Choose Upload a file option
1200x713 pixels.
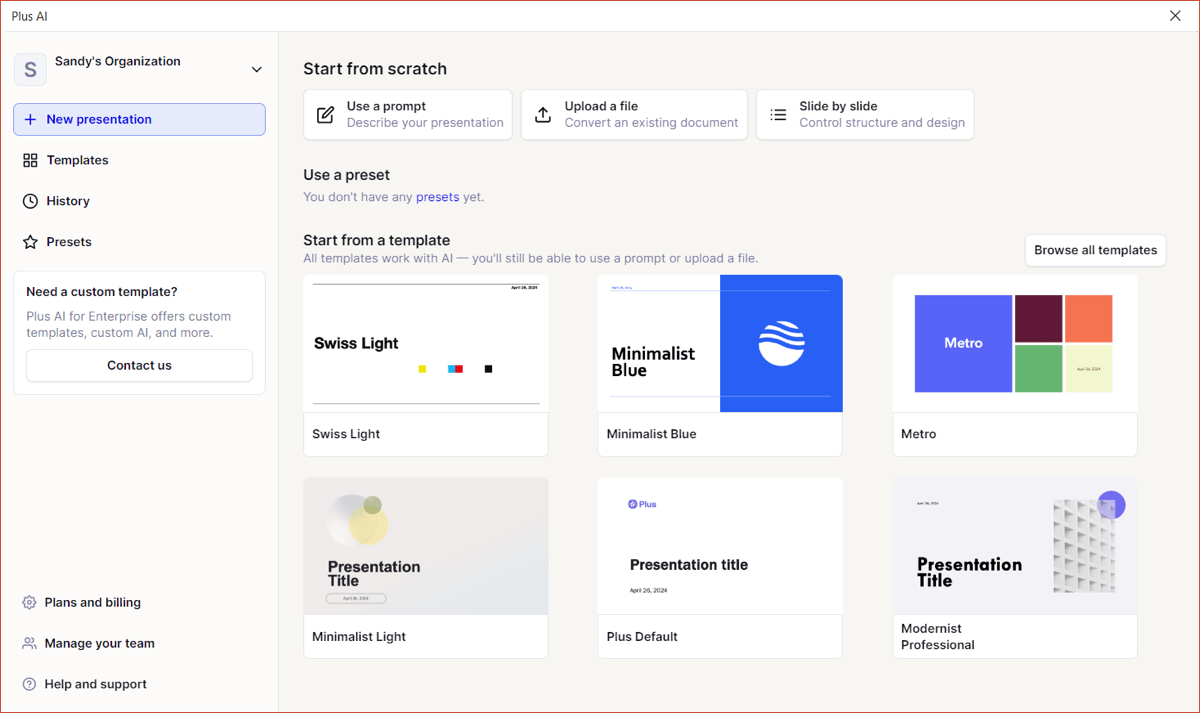[x=634, y=115]
